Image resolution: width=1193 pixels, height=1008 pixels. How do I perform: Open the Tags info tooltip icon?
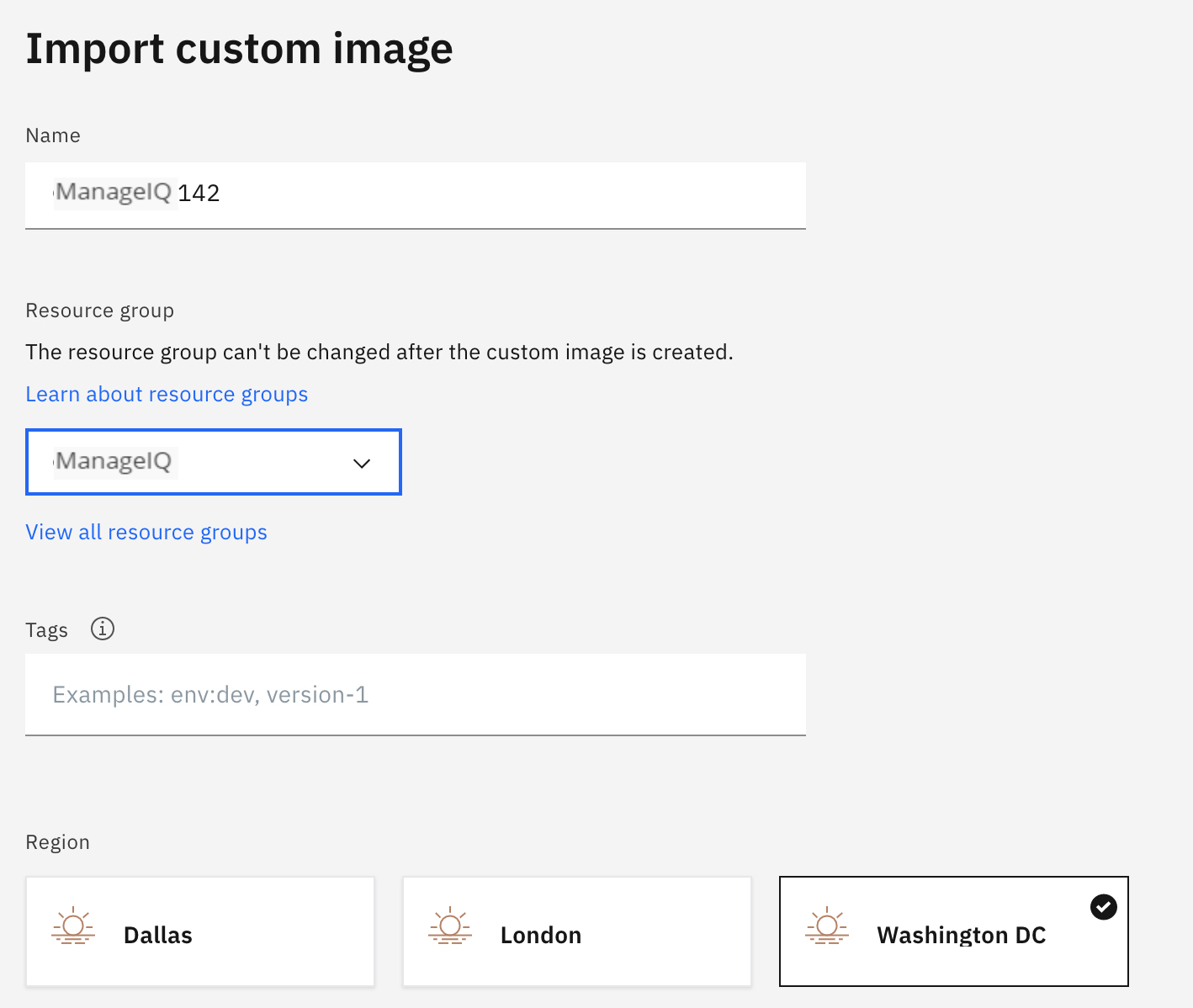coord(102,629)
